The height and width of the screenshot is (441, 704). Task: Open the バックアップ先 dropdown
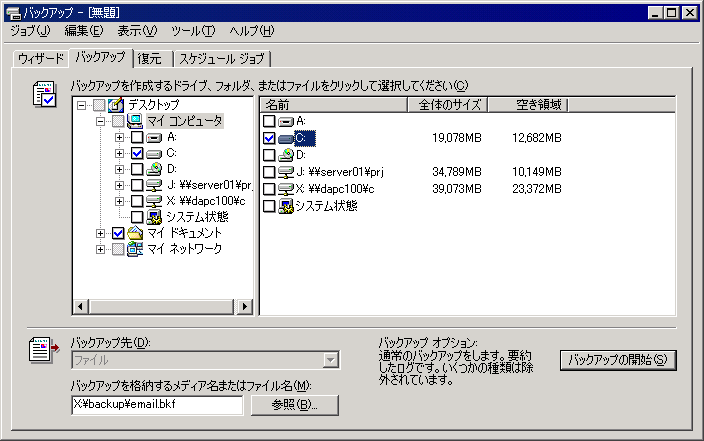(330, 360)
